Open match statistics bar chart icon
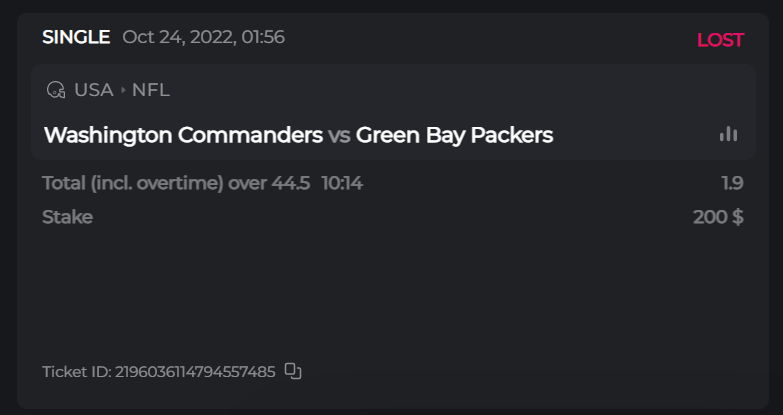This screenshot has height=415, width=783. (728, 134)
